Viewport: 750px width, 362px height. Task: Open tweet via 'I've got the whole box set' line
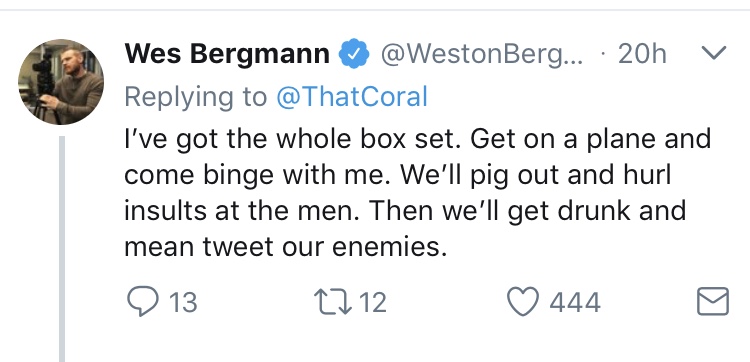417,140
